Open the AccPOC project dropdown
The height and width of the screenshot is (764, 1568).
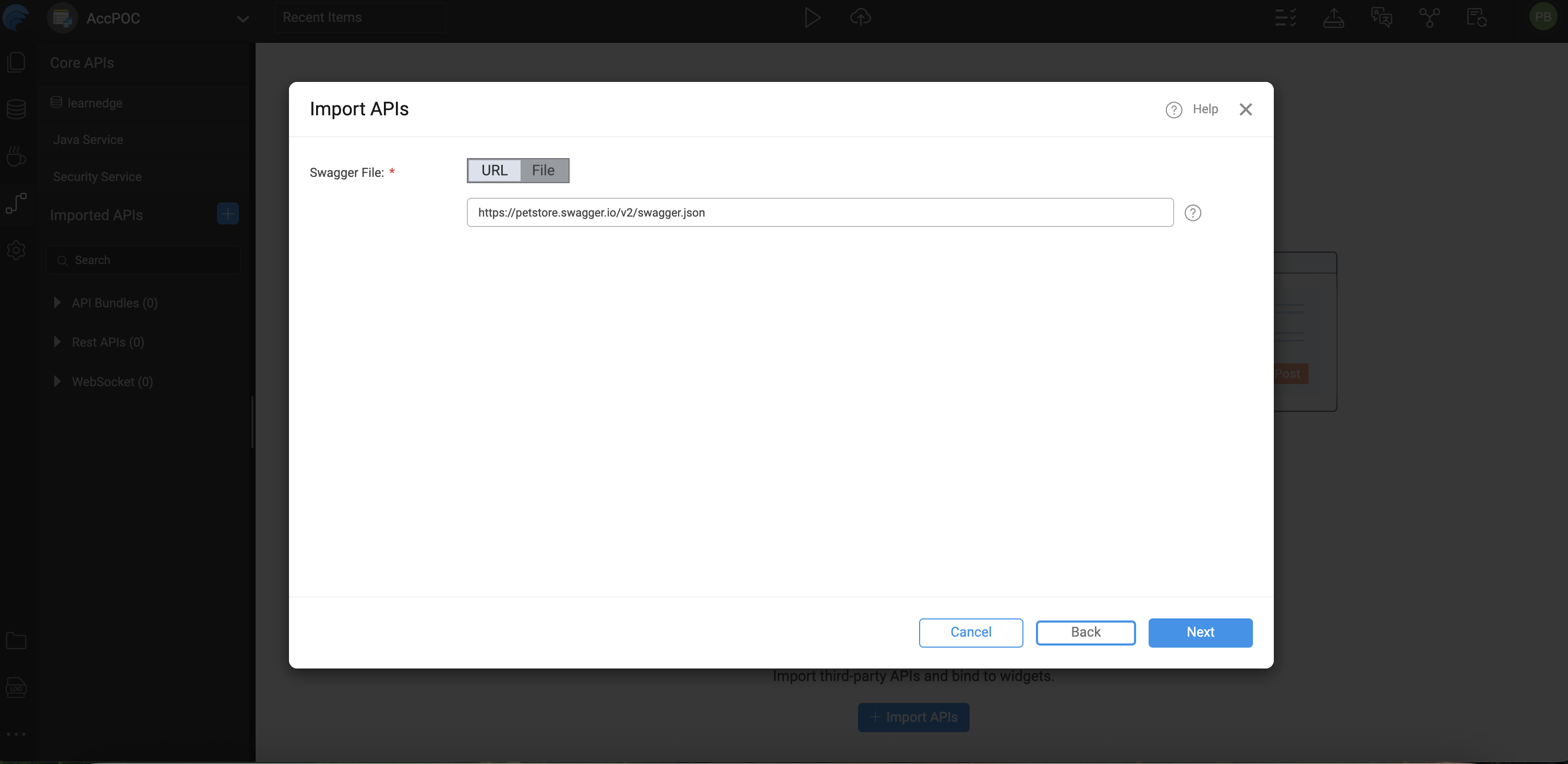242,19
